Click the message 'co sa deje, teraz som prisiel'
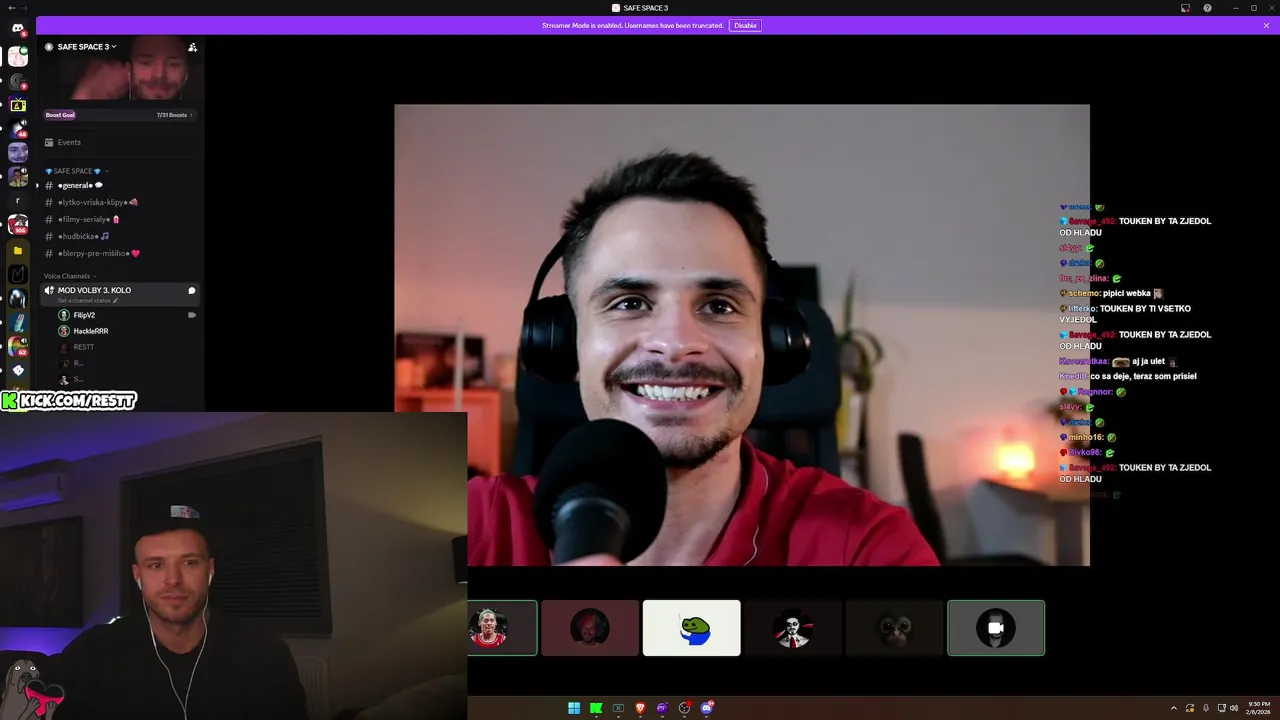Image resolution: width=1280 pixels, height=720 pixels. (1143, 376)
